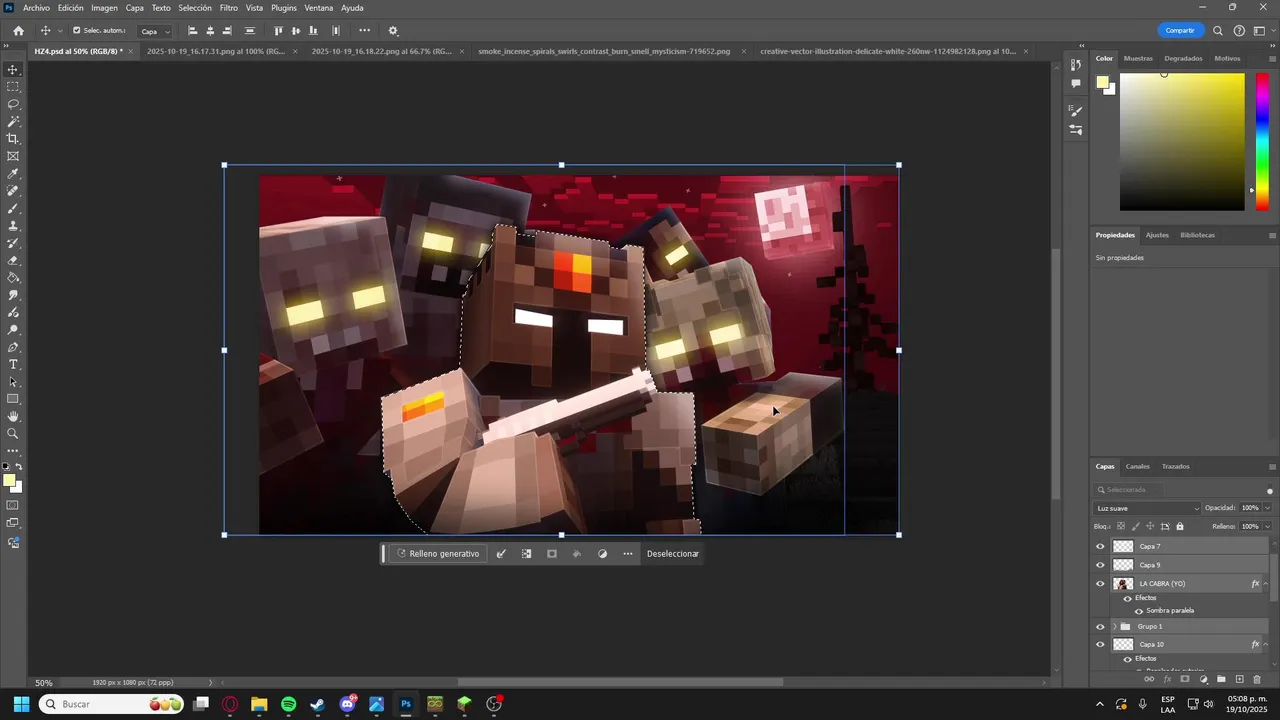Viewport: 1280px width, 720px height.
Task: Open the options bar settings gear
Action: pos(393,31)
